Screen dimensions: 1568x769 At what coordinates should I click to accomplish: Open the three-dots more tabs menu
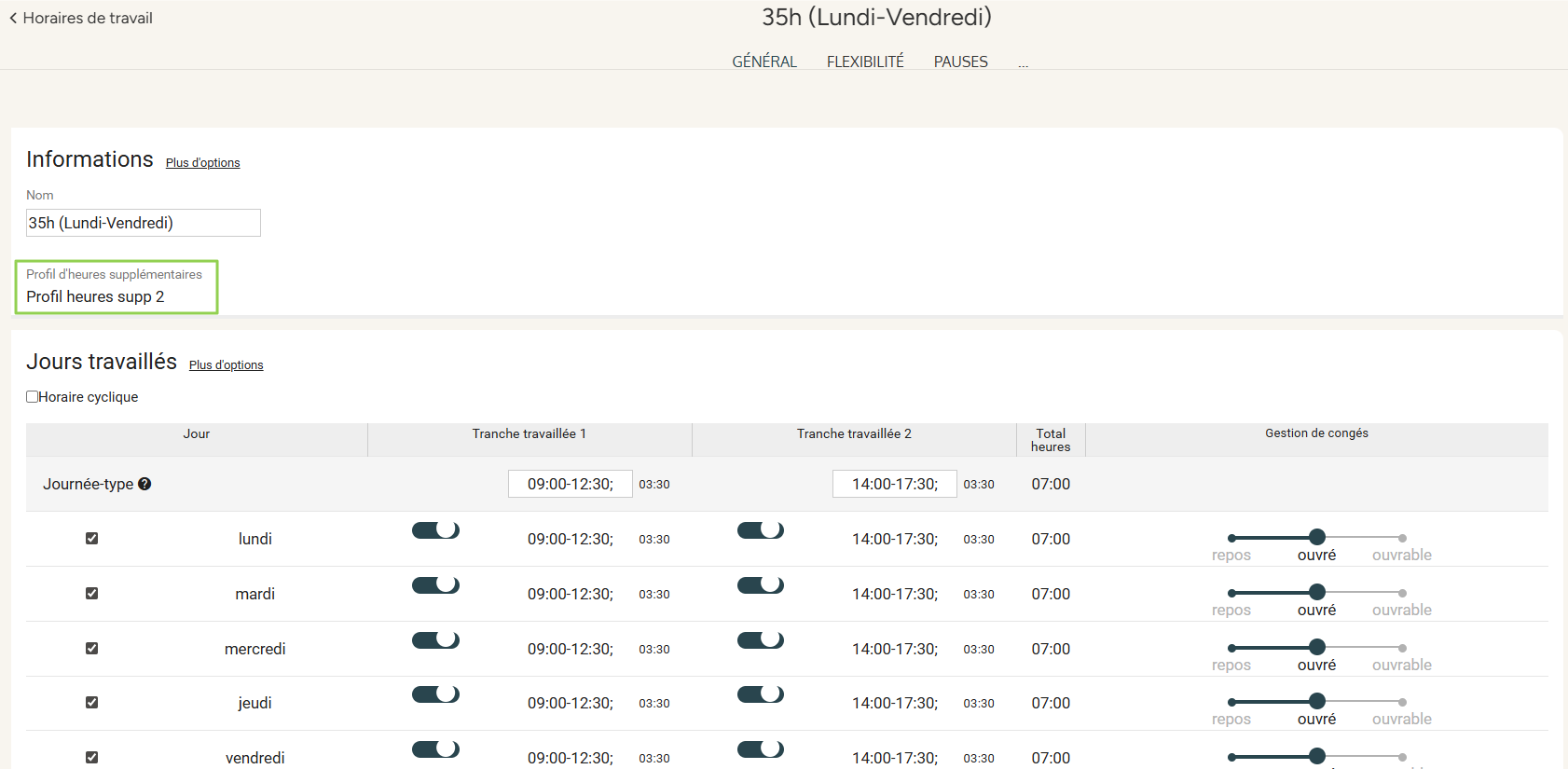point(1023,62)
